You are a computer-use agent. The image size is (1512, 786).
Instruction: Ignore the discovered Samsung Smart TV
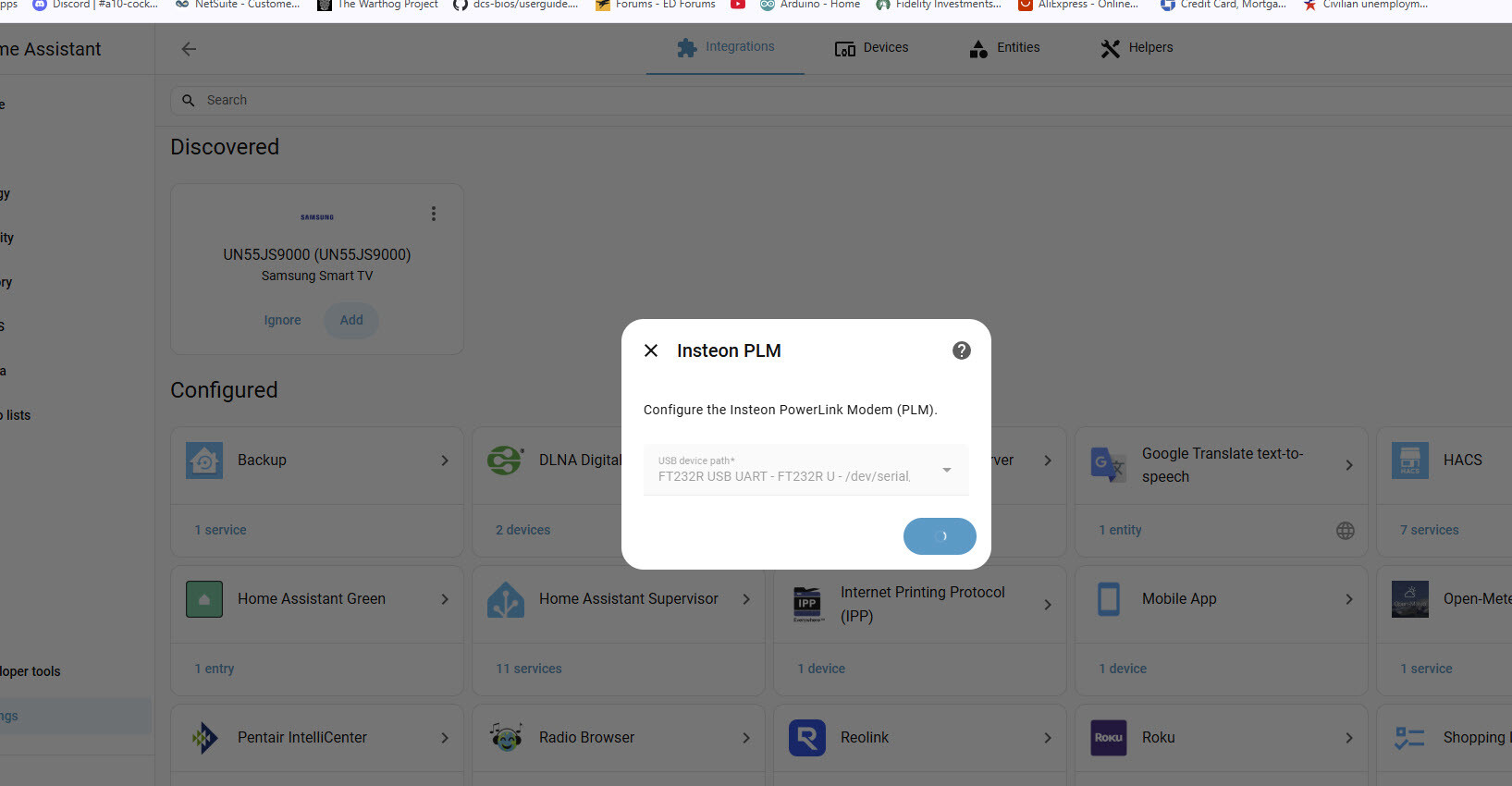pos(282,320)
